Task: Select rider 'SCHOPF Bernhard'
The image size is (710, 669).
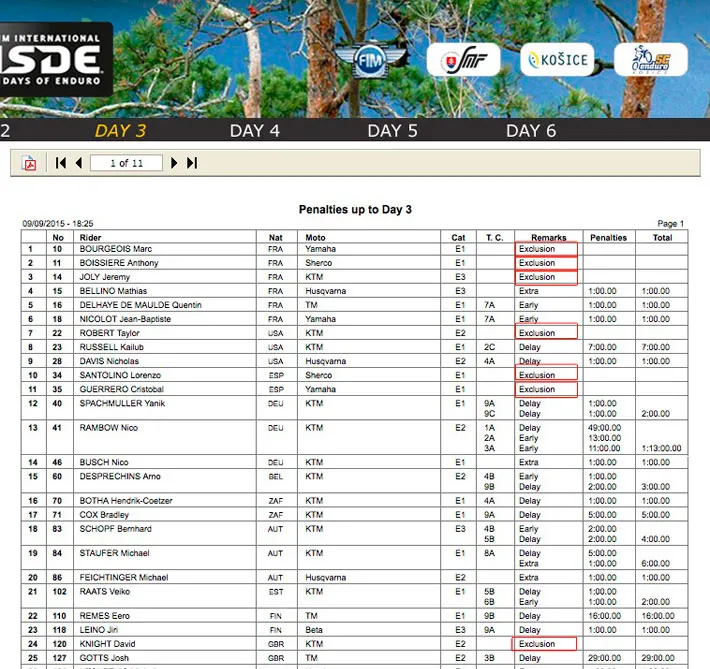Action: 115,529
